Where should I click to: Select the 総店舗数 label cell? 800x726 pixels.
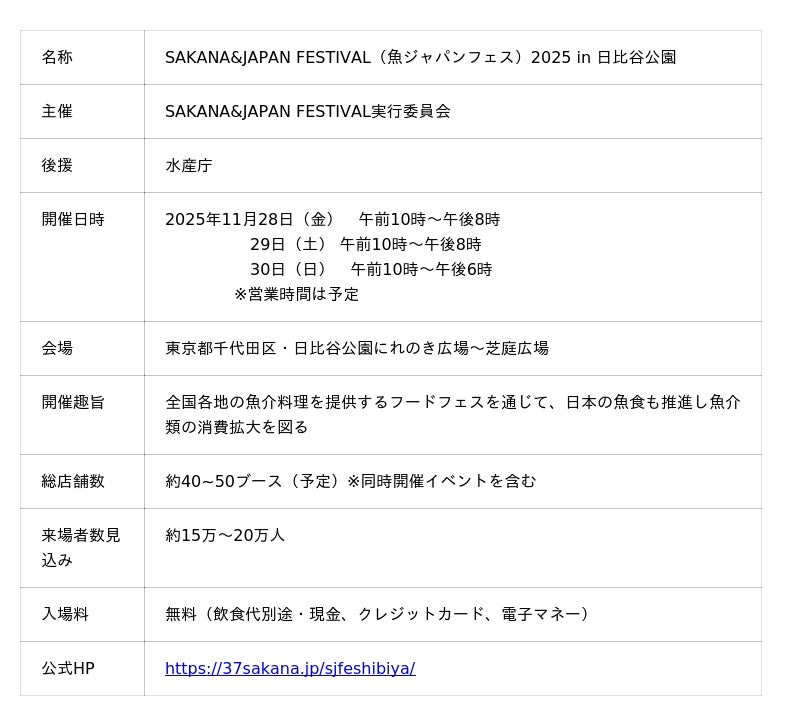coord(73,481)
